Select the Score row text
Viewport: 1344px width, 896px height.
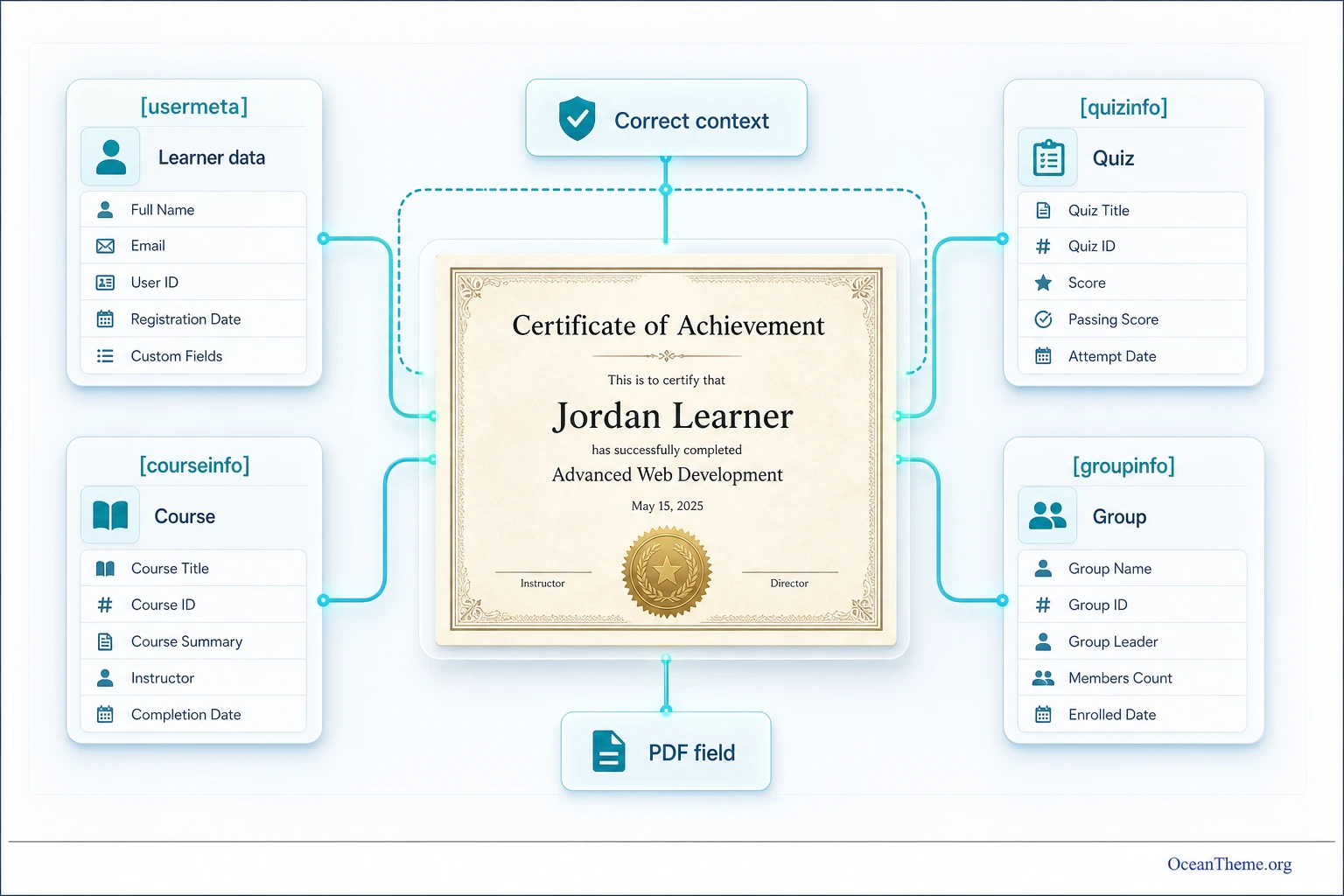[x=1087, y=283]
